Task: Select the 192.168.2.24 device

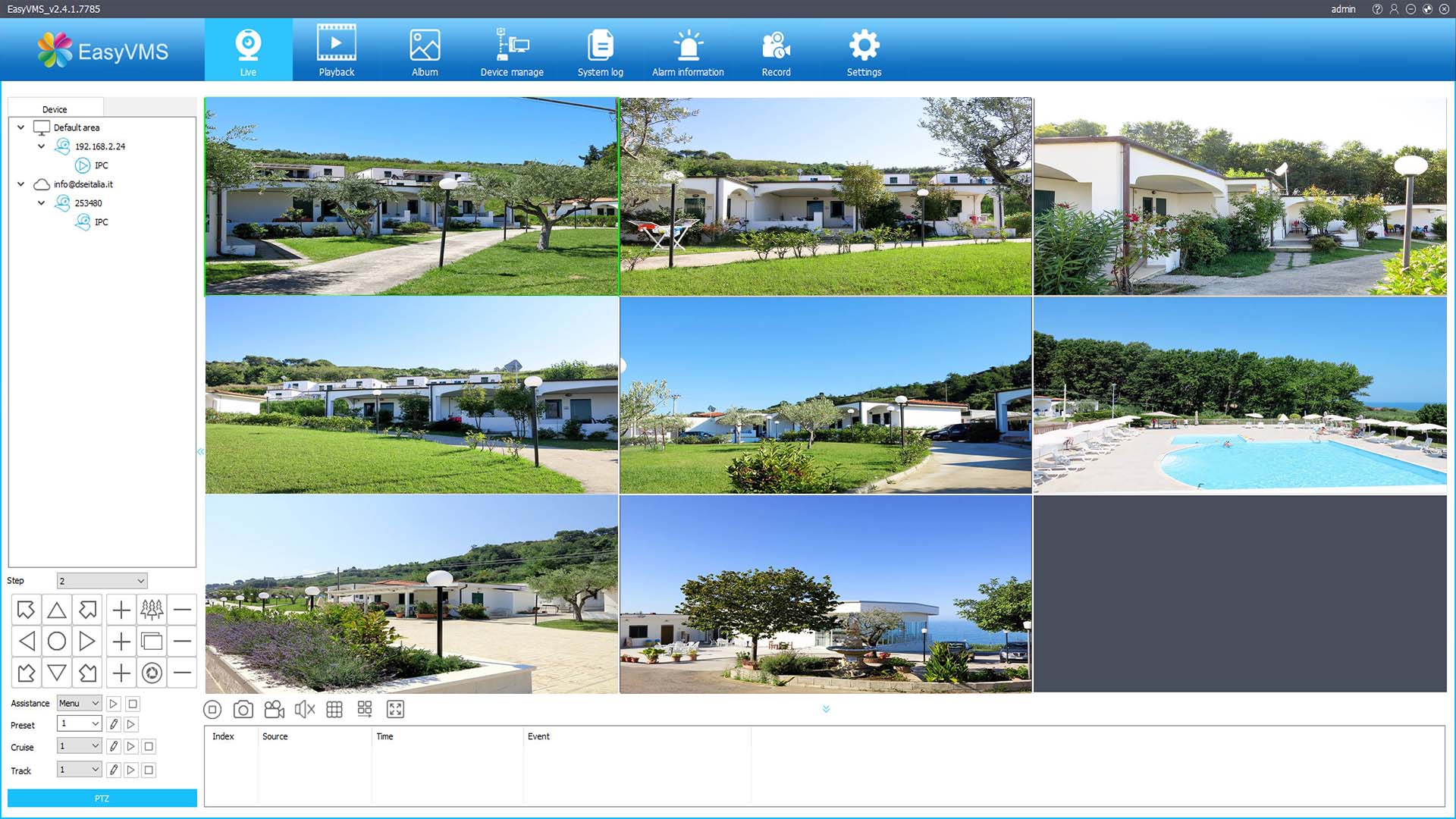Action: click(99, 146)
